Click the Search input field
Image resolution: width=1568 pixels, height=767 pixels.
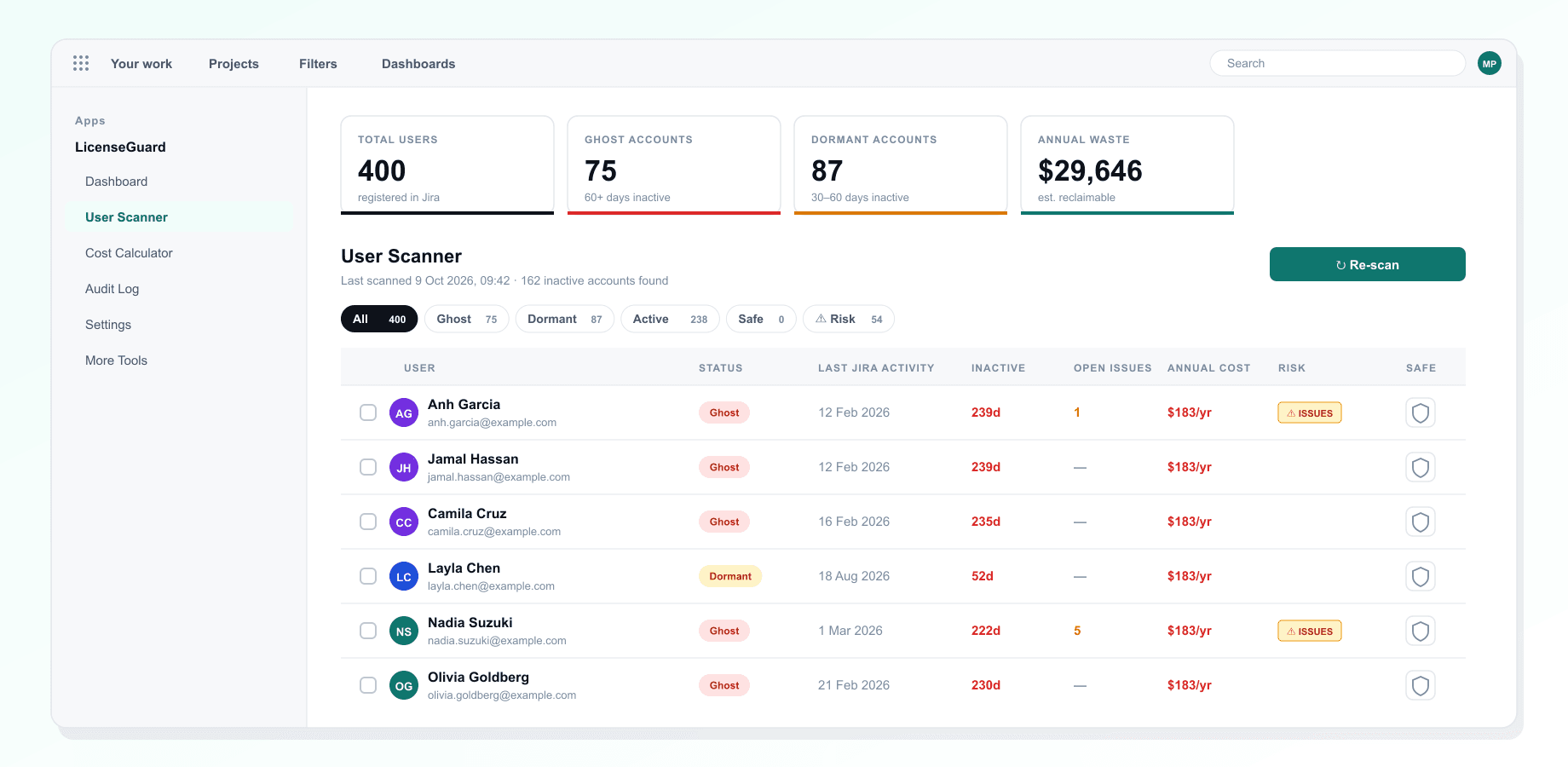(x=1338, y=63)
